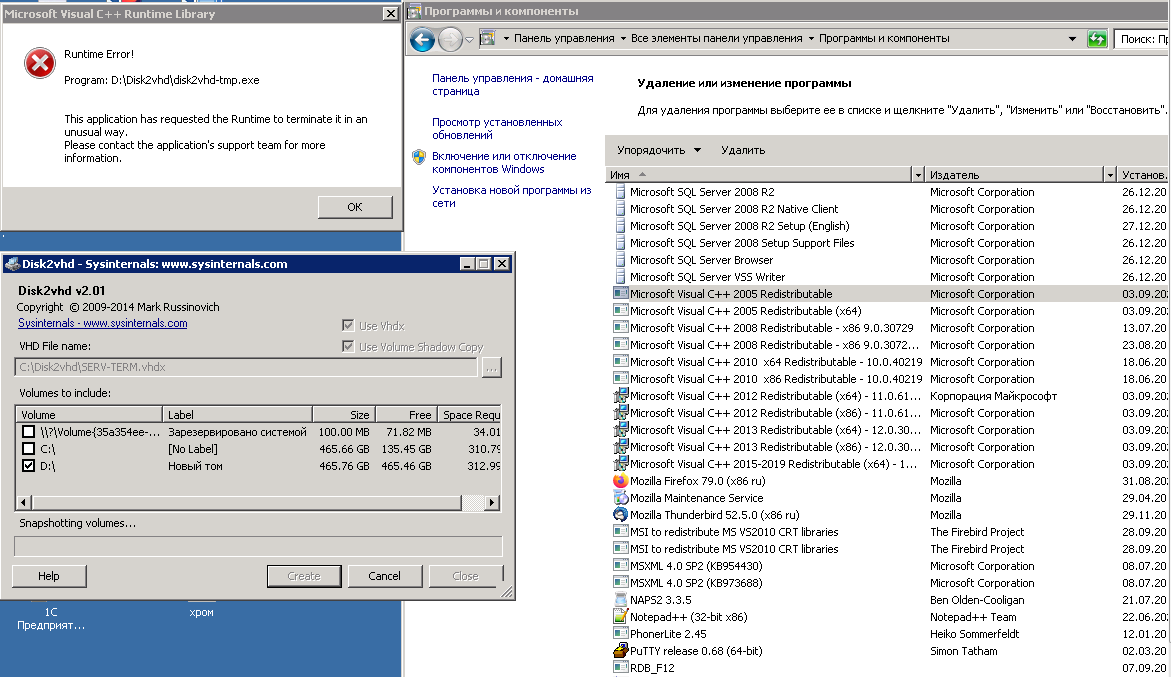Click the Mozilla Firefox 79.0 icon

(620, 481)
